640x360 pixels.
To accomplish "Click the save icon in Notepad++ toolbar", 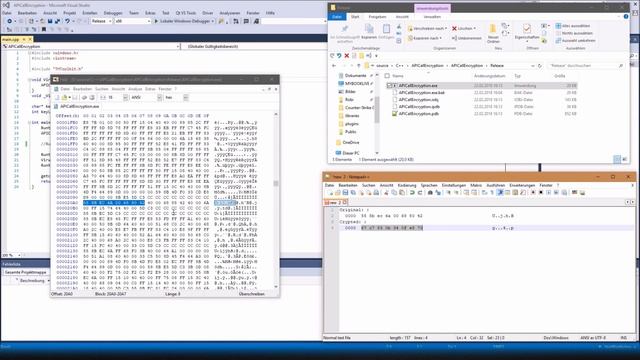I will [345, 193].
